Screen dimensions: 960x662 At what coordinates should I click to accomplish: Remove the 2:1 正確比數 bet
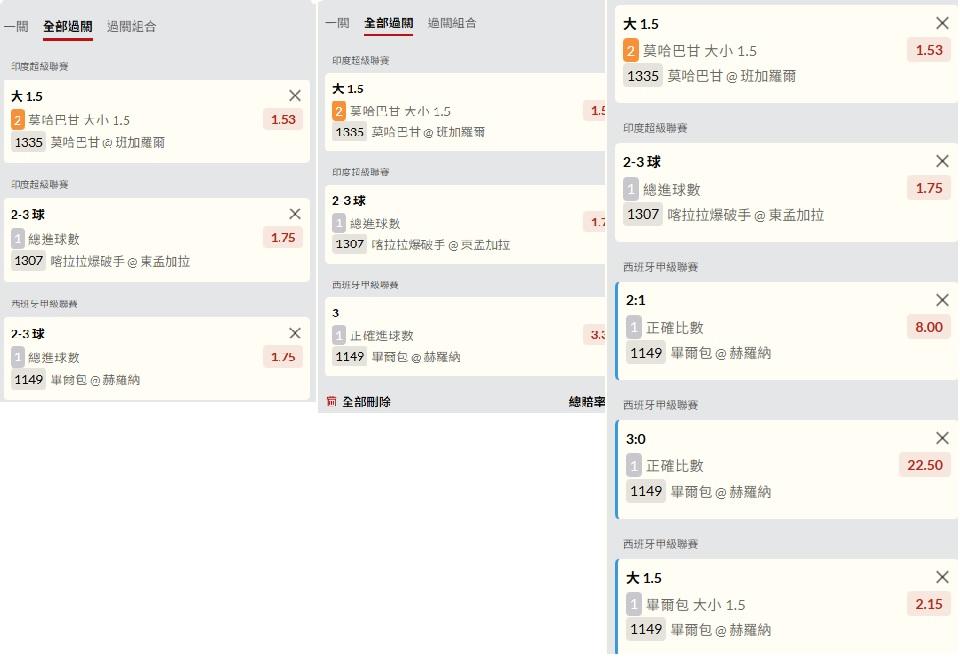[x=942, y=300]
